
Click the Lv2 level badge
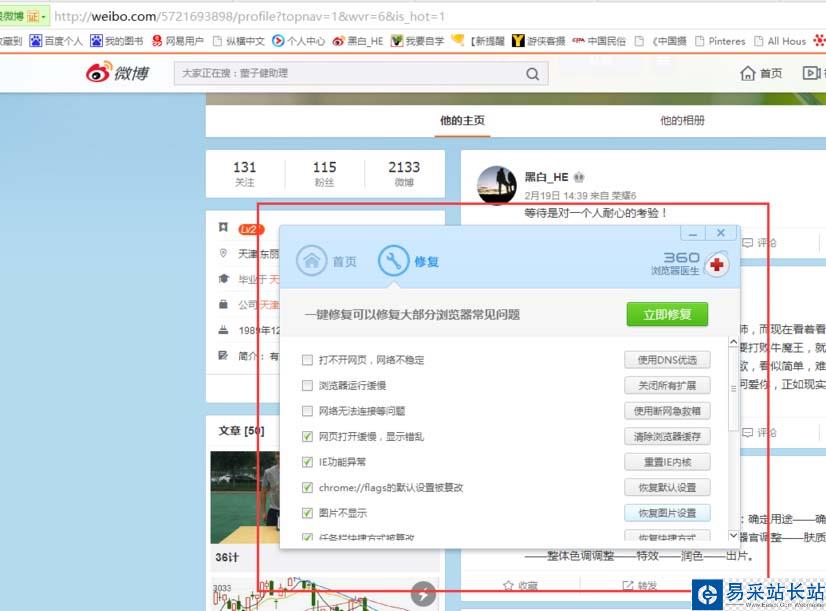[x=251, y=229]
